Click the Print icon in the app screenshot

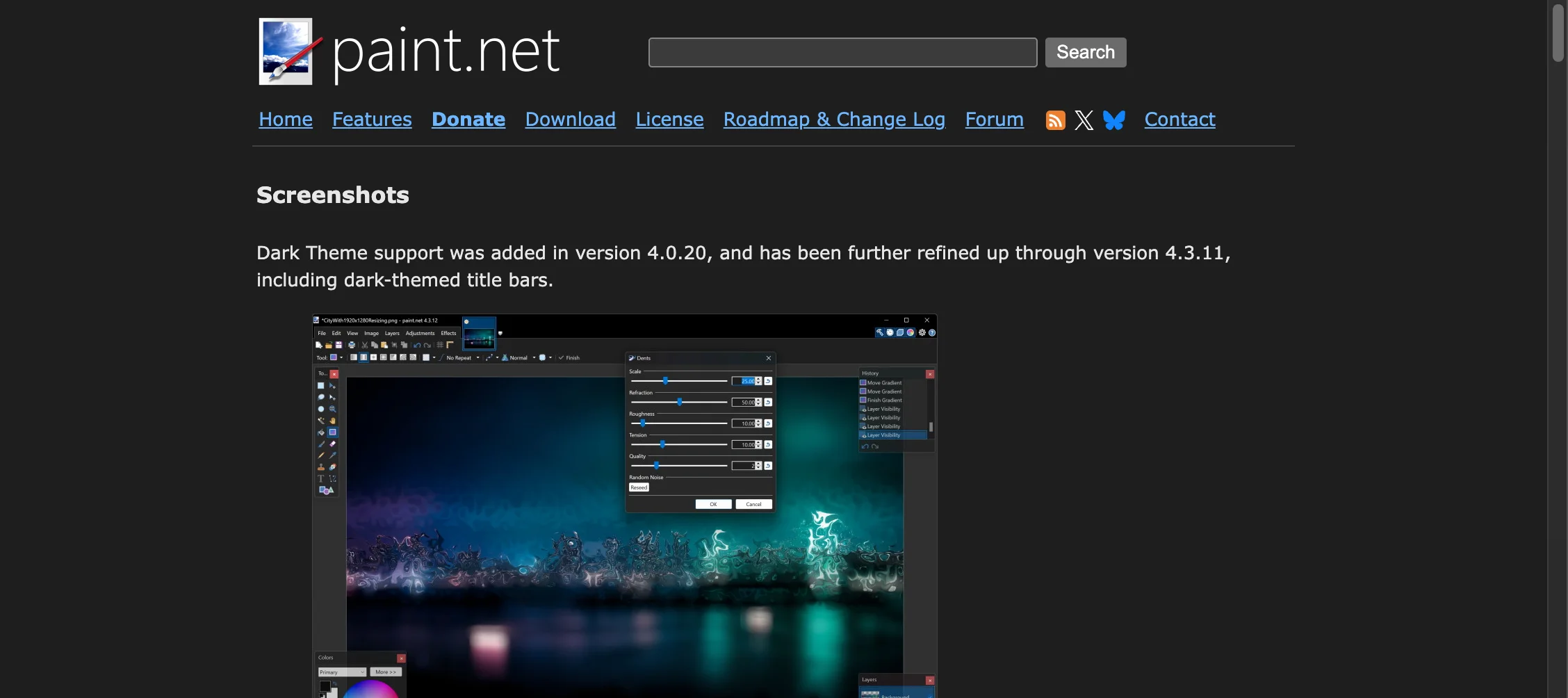coord(352,345)
